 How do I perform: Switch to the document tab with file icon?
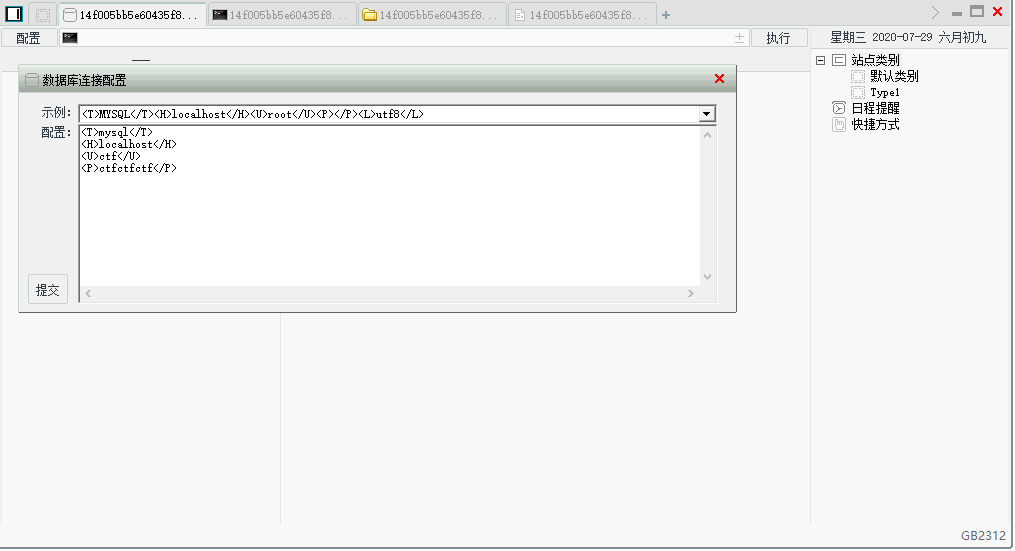581,14
